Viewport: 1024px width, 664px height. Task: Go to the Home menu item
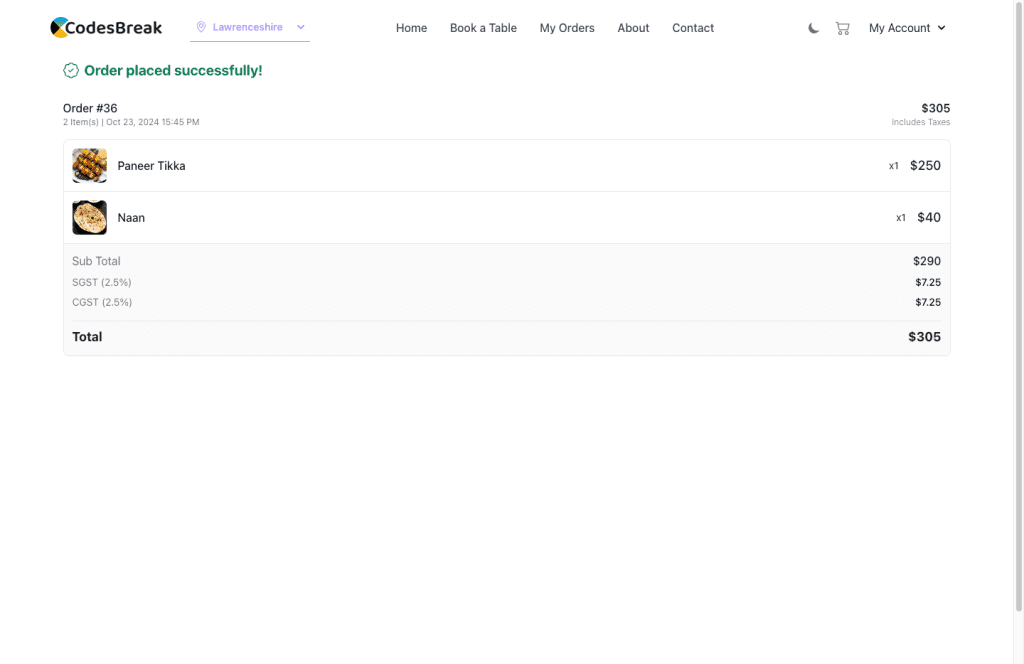pyautogui.click(x=411, y=28)
